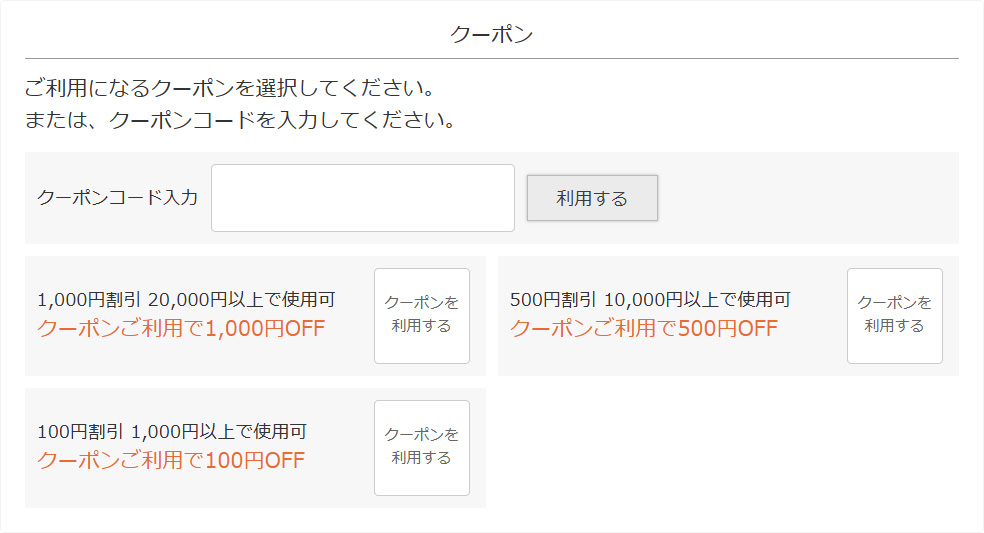Click the クーポンコード入力 label
Image resolution: width=984 pixels, height=533 pixels.
117,198
